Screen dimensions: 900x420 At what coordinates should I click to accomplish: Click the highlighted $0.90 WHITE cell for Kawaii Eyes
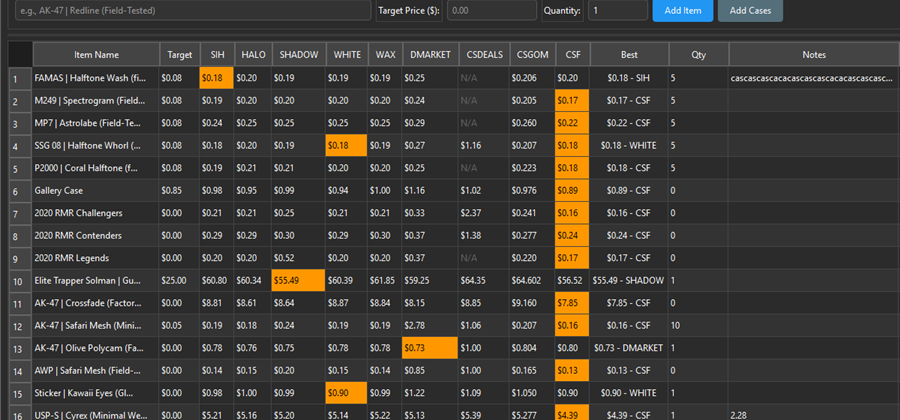pyautogui.click(x=347, y=393)
